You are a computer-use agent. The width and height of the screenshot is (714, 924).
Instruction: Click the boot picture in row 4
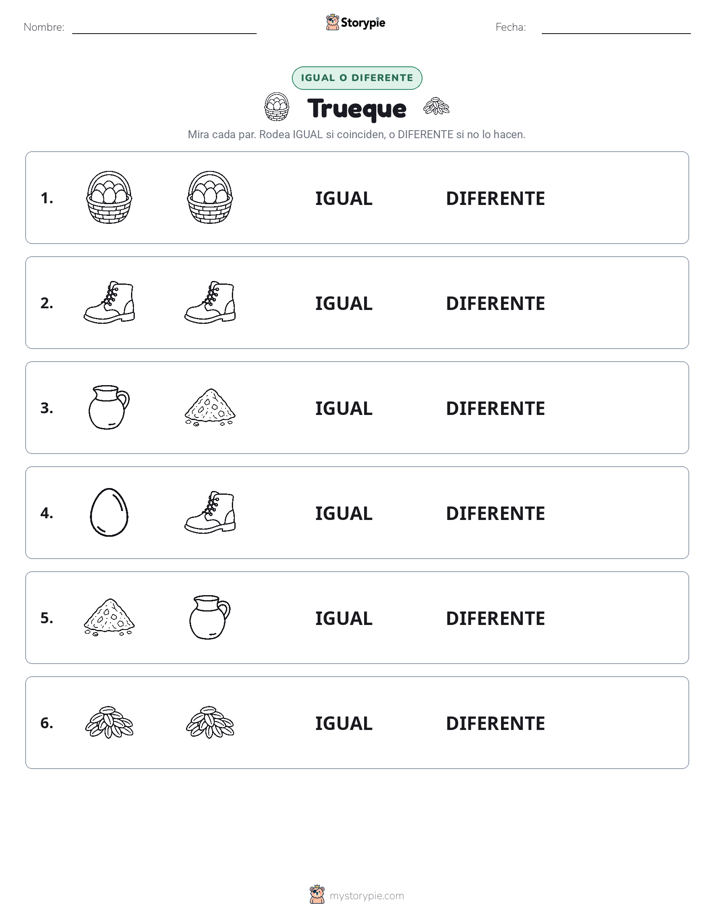coord(210,512)
